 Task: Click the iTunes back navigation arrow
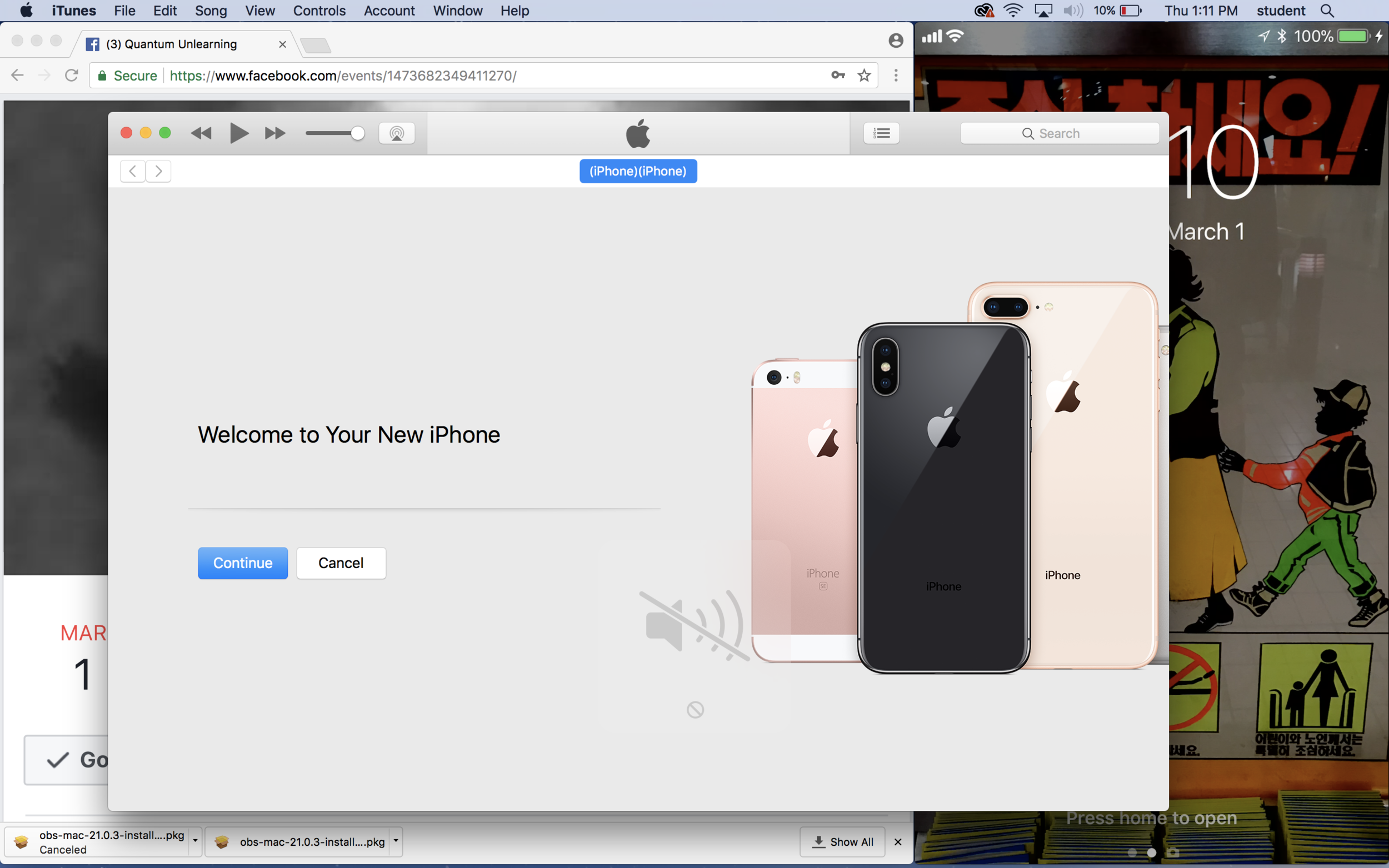(x=133, y=171)
